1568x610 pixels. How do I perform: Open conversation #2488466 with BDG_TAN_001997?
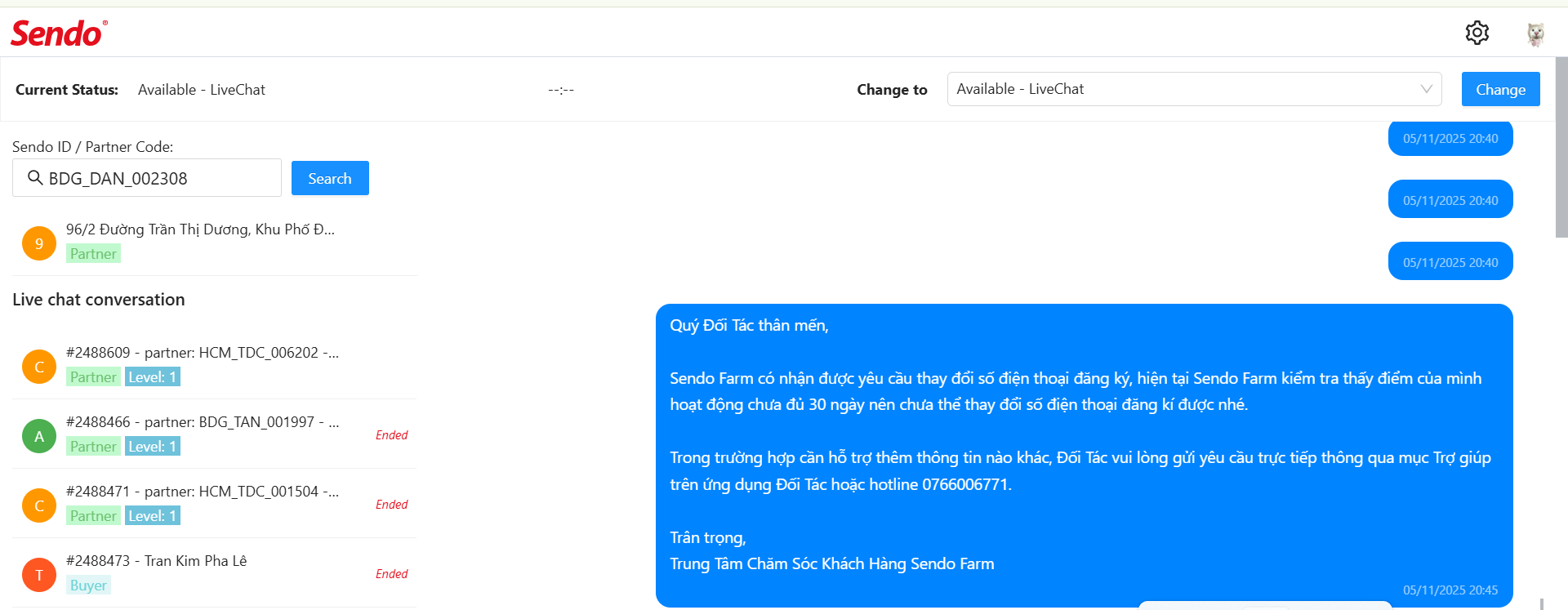pyautogui.click(x=203, y=422)
